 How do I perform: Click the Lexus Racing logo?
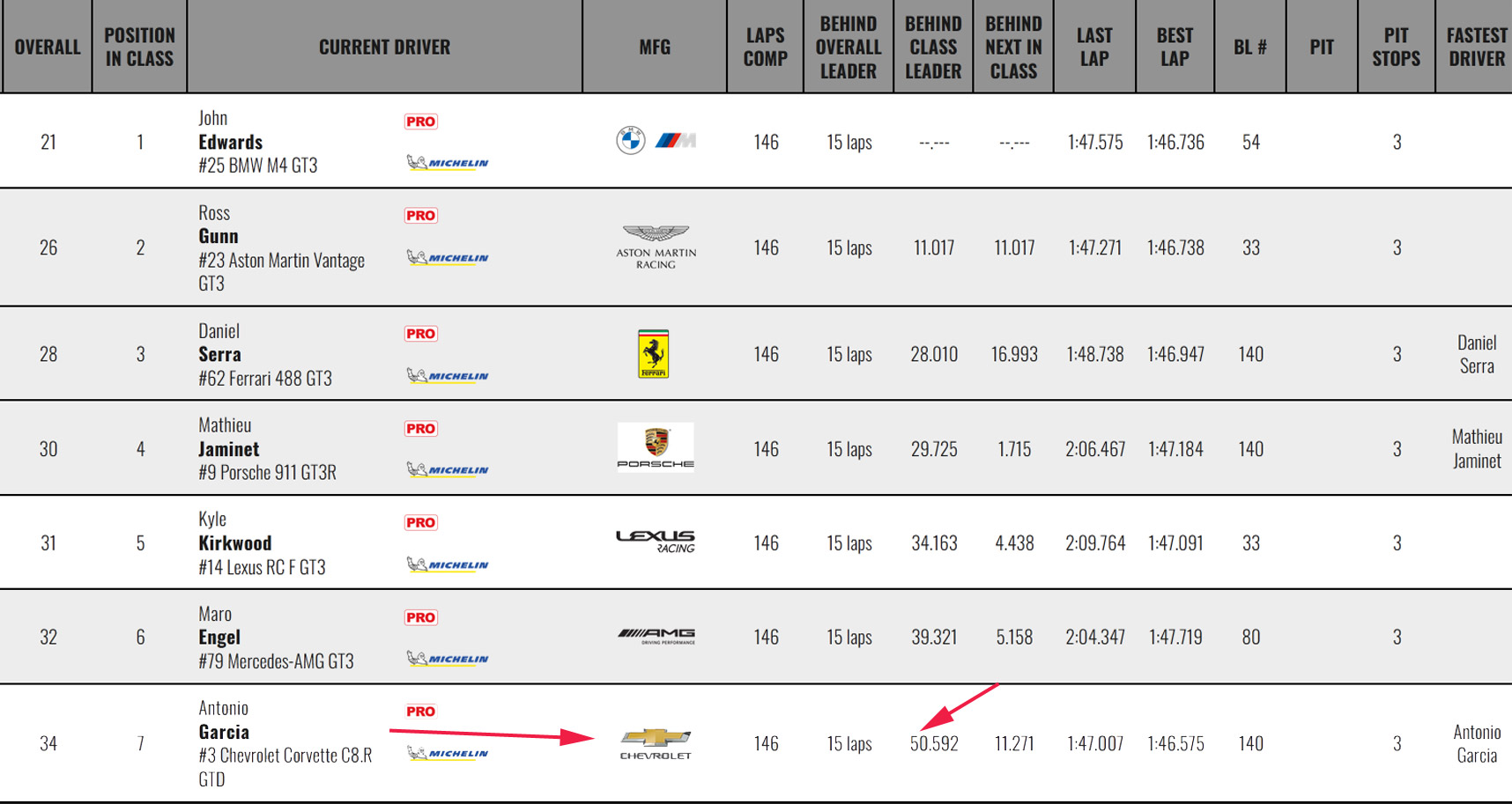point(656,541)
